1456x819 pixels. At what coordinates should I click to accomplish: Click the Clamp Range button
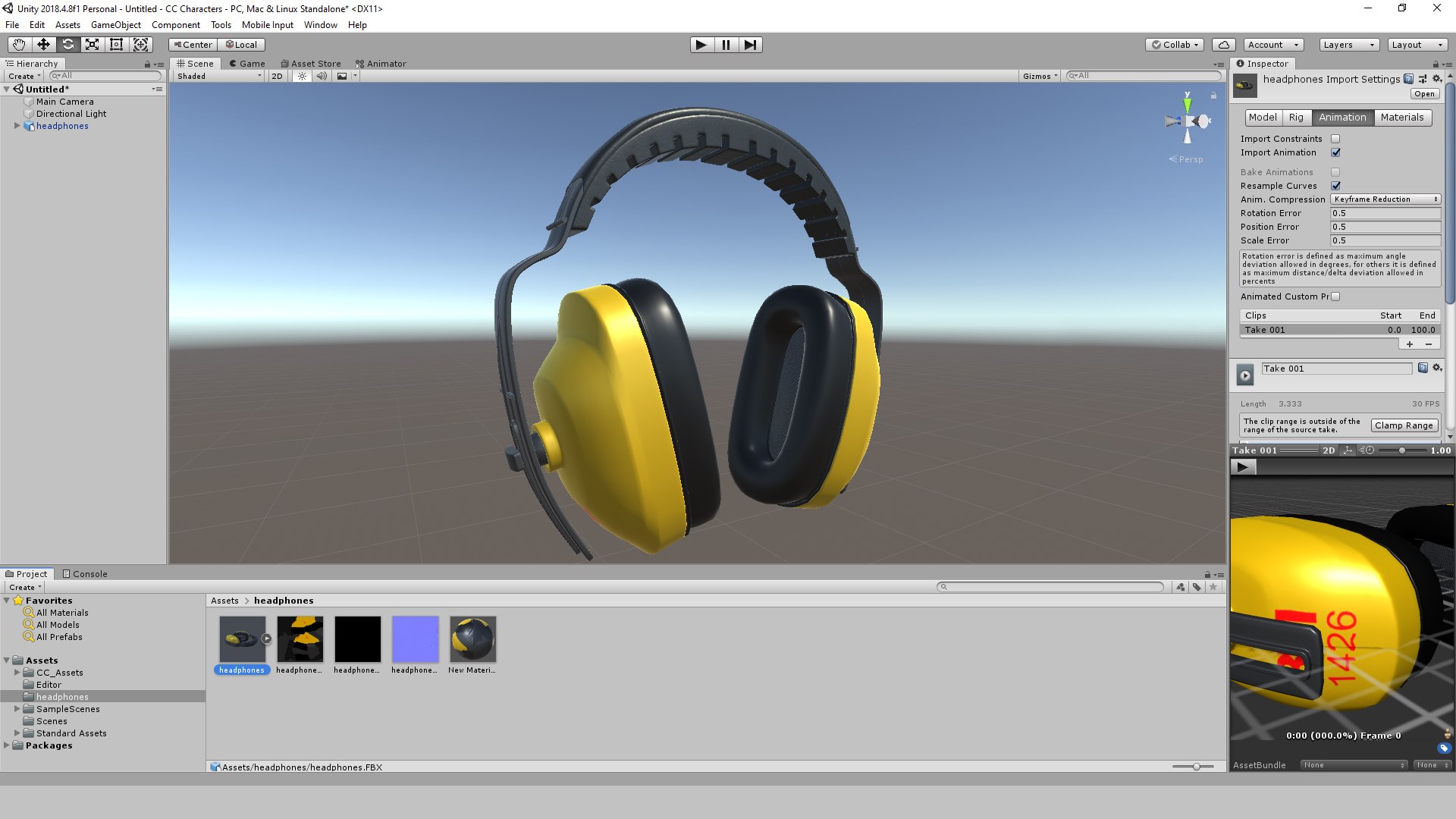(x=1404, y=425)
